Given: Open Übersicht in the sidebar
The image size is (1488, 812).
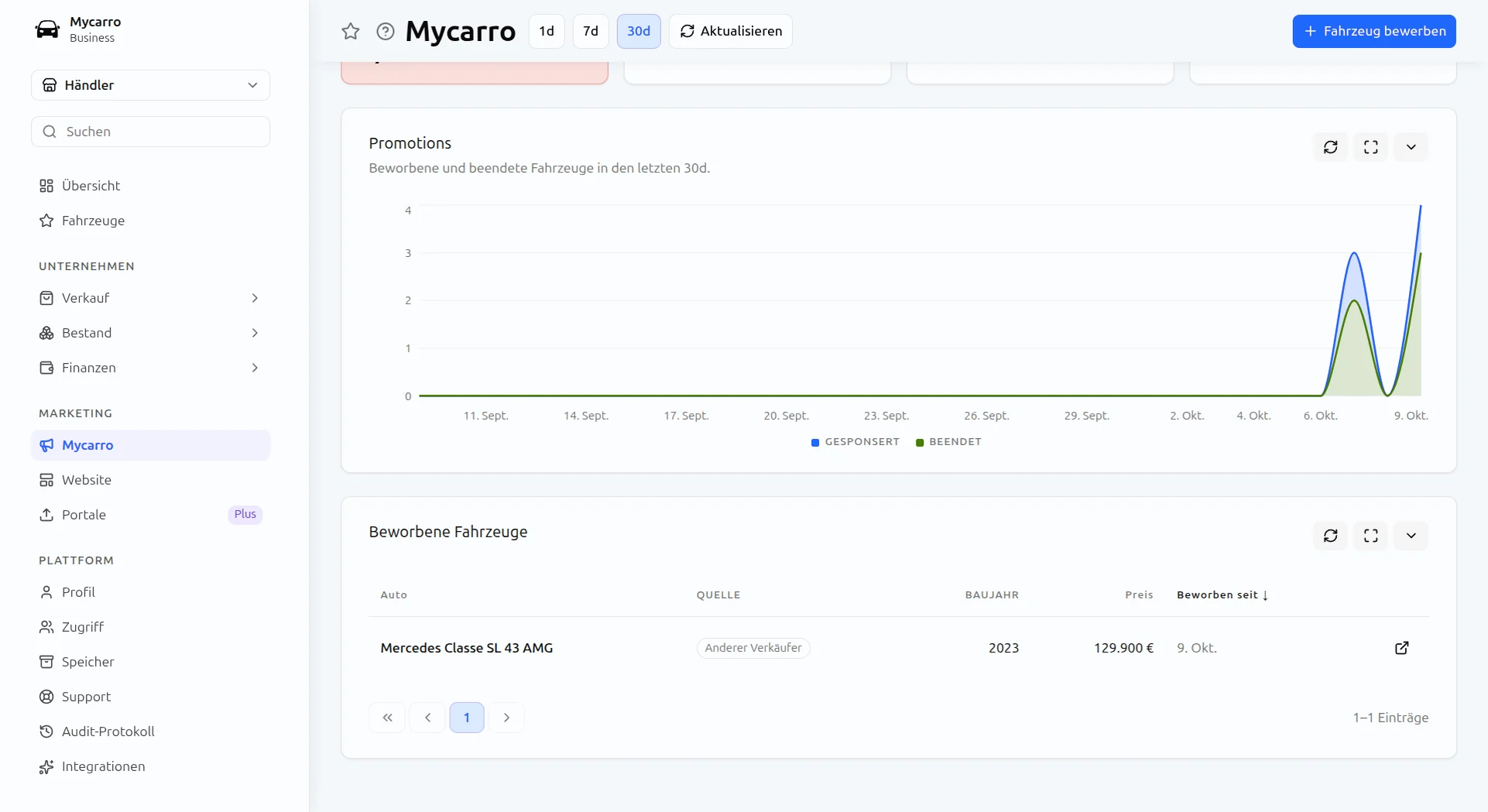Looking at the screenshot, I should click(x=150, y=186).
